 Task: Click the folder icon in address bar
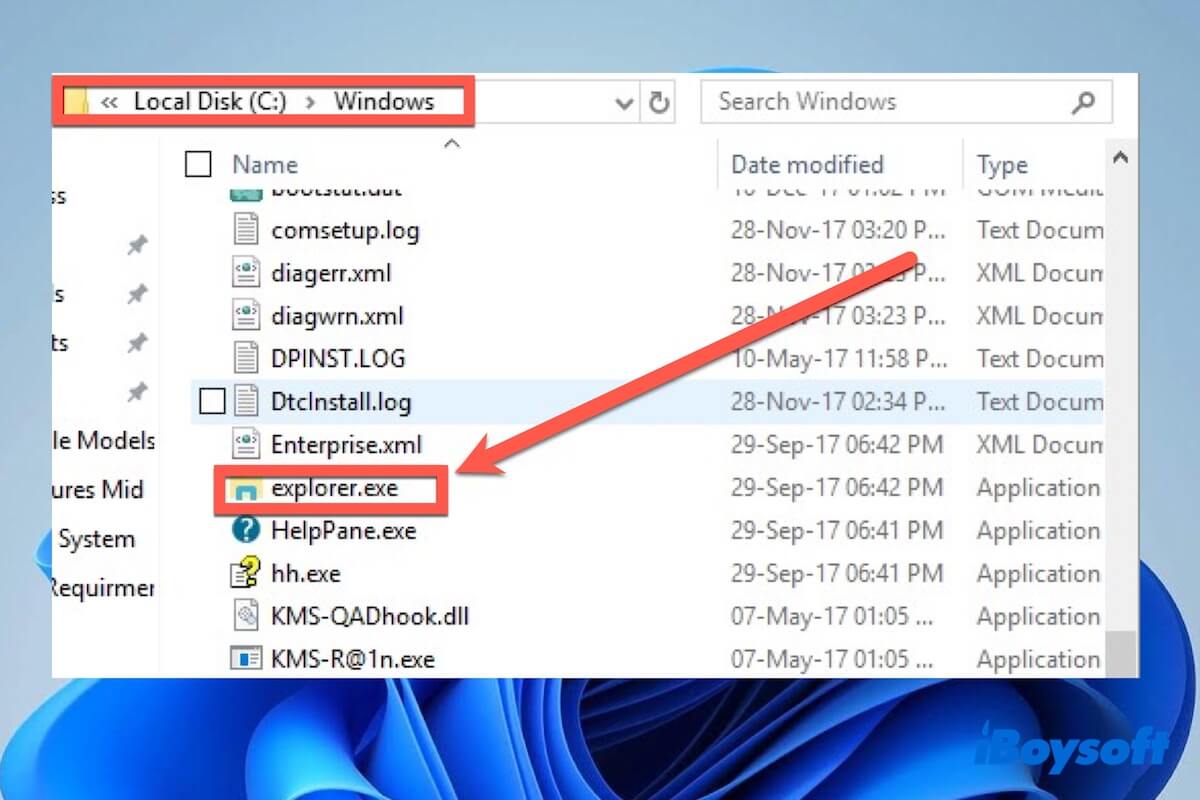click(76, 102)
